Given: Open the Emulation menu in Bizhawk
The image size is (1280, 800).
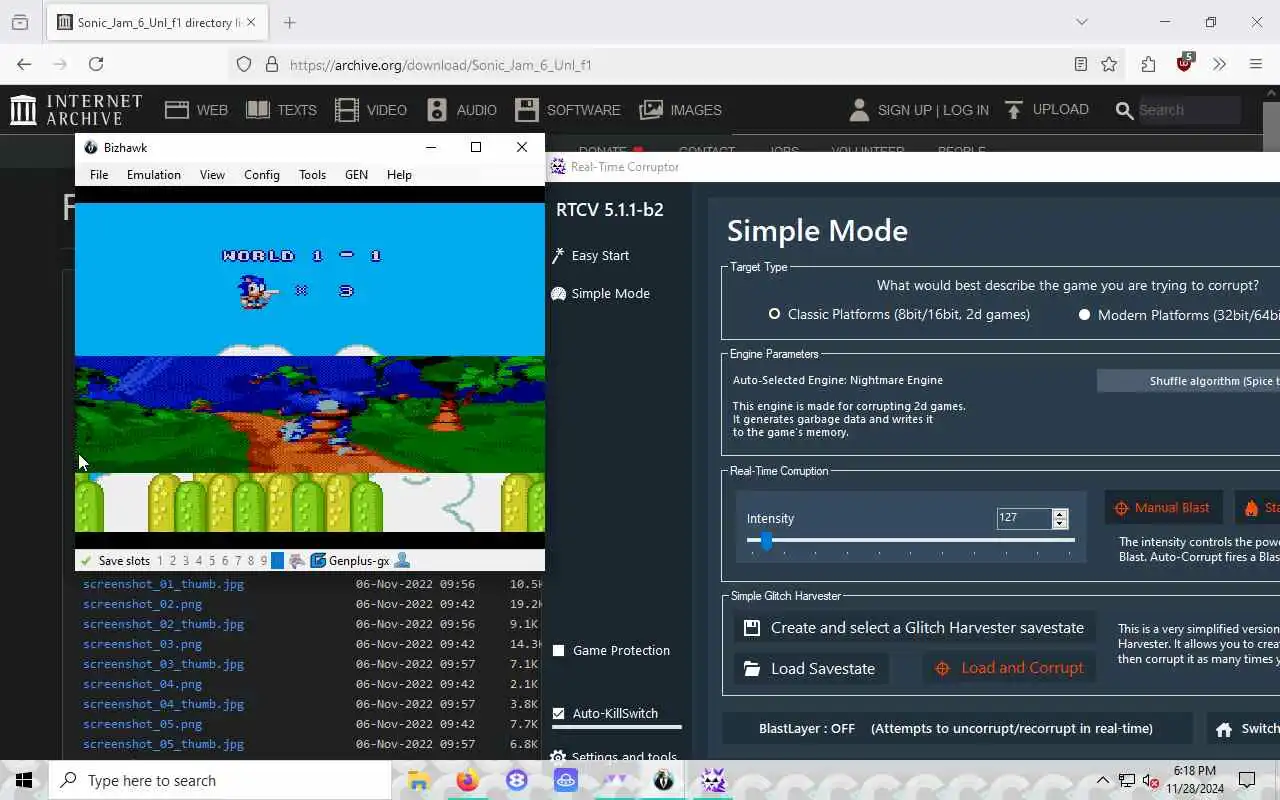Looking at the screenshot, I should point(154,174).
